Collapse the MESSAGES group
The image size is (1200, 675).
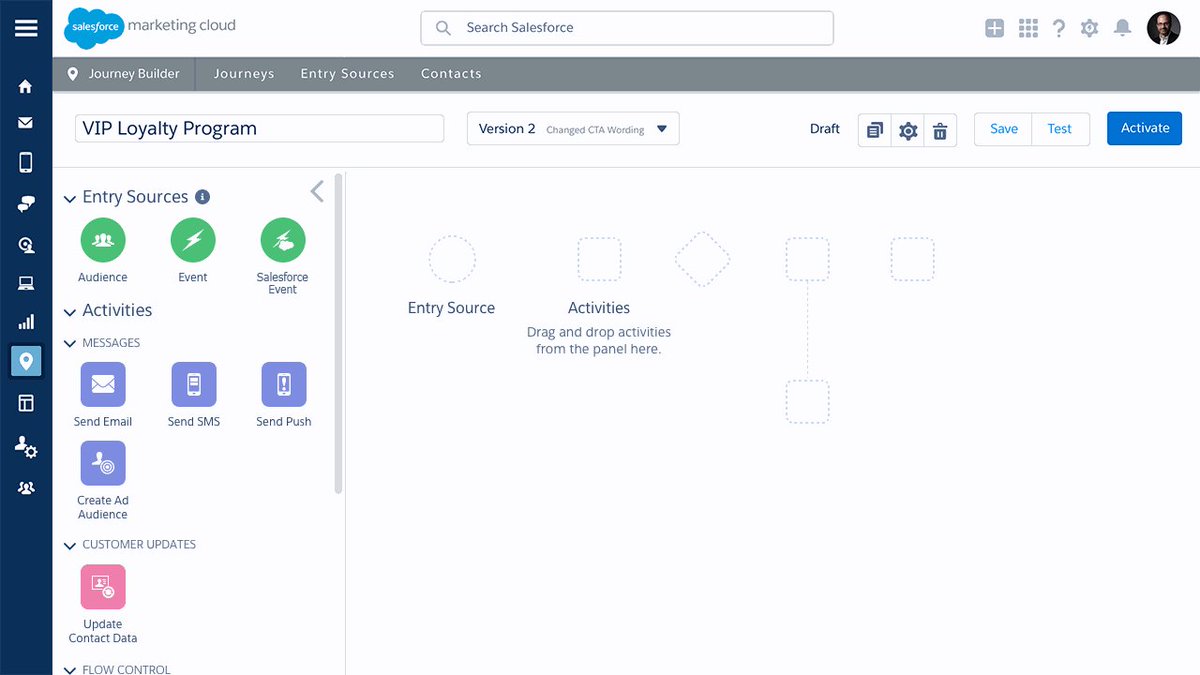pos(70,344)
